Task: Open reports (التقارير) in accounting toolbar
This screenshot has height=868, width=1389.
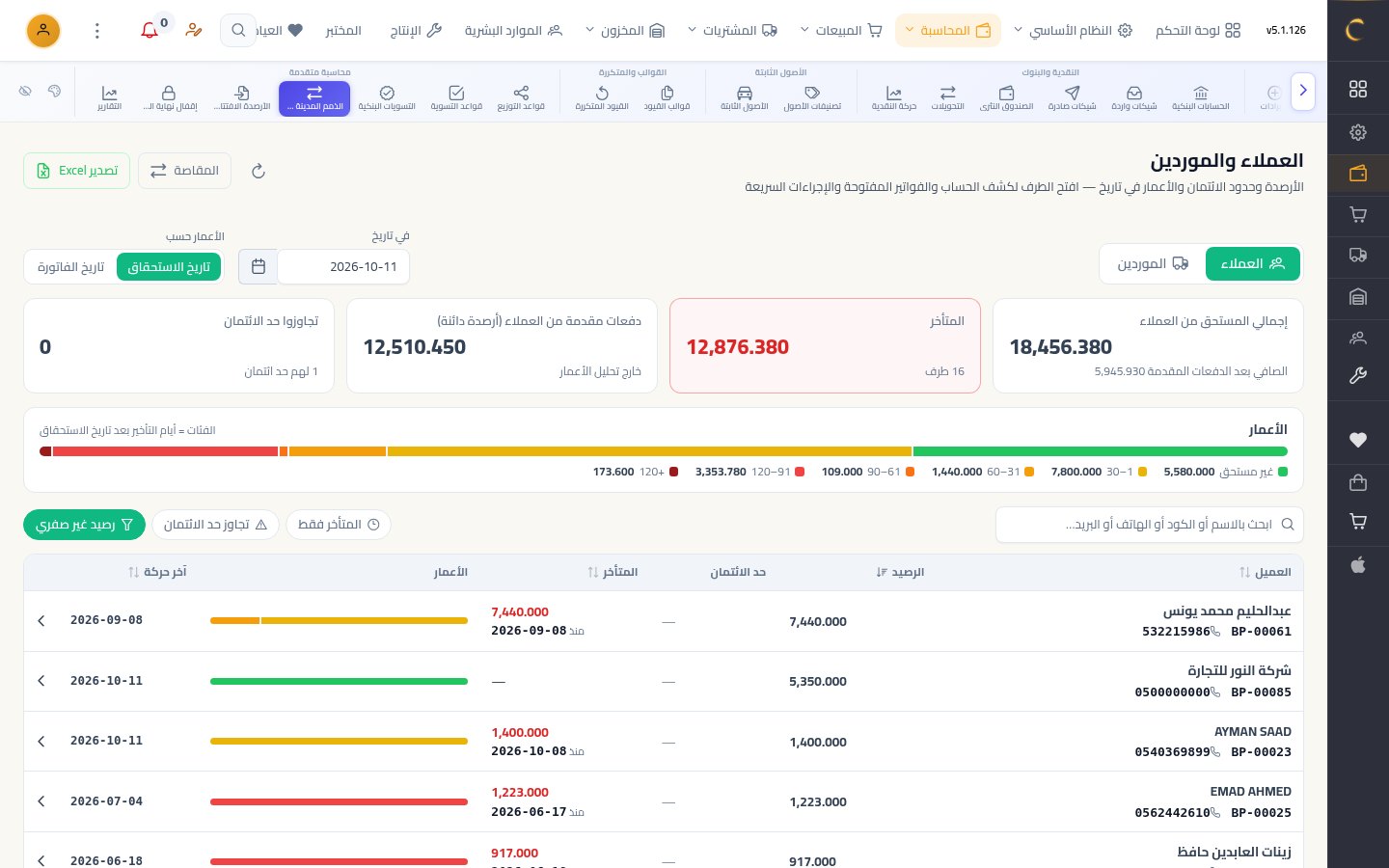Action: [109, 98]
